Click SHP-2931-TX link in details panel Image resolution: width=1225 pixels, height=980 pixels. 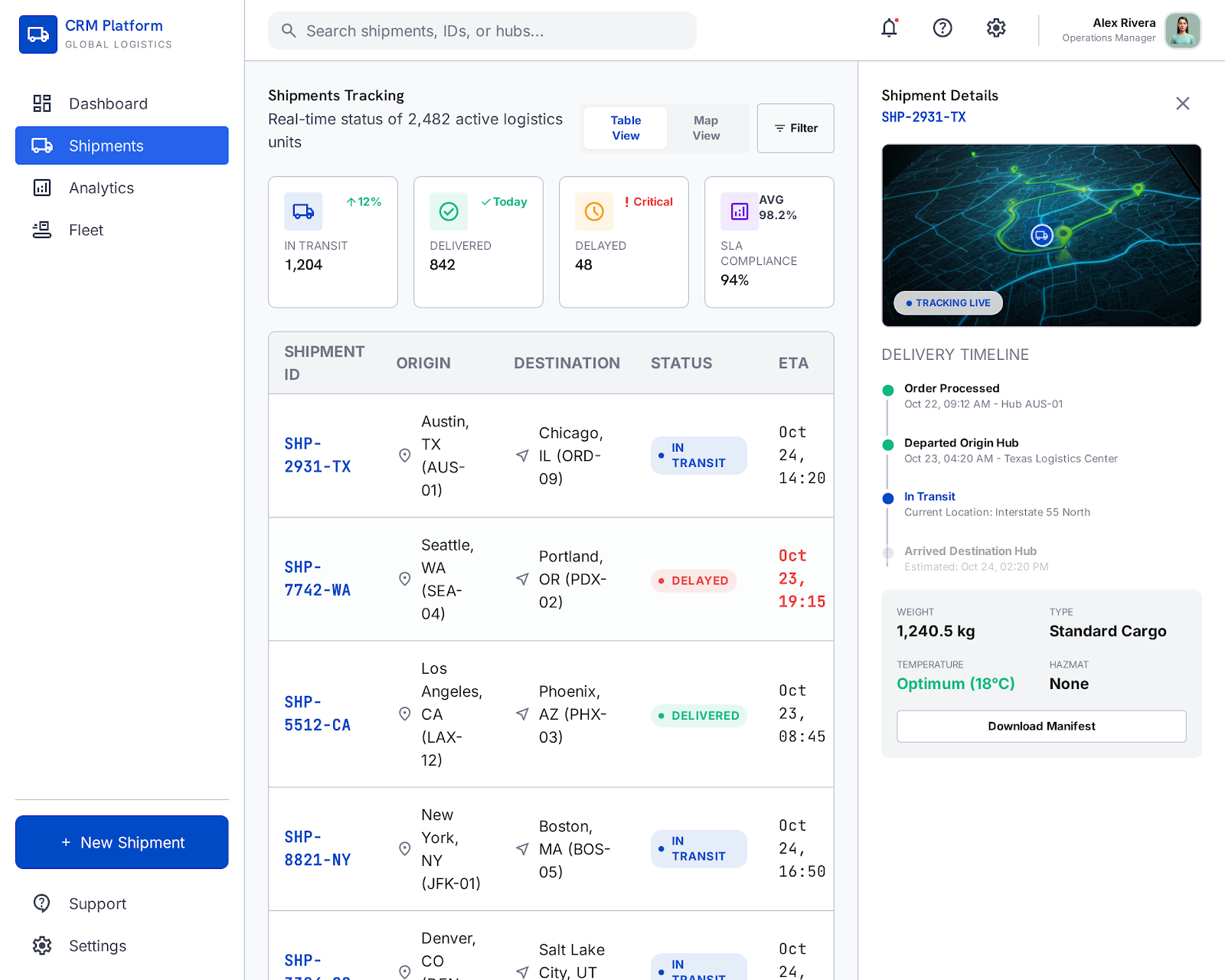click(923, 117)
